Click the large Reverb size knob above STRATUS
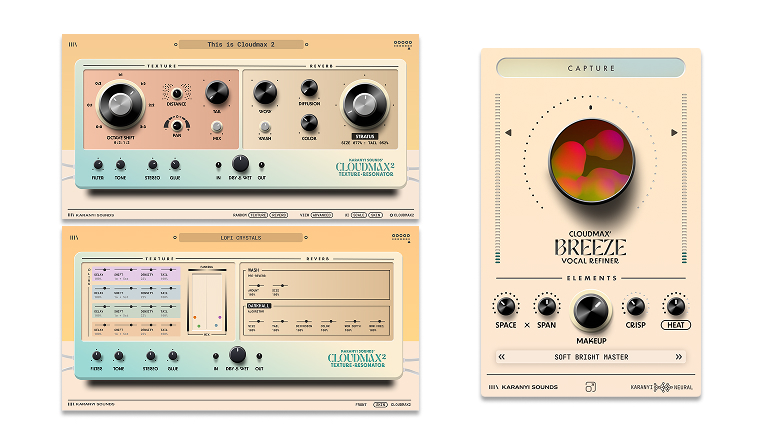This screenshot has height=444, width=763. click(364, 105)
